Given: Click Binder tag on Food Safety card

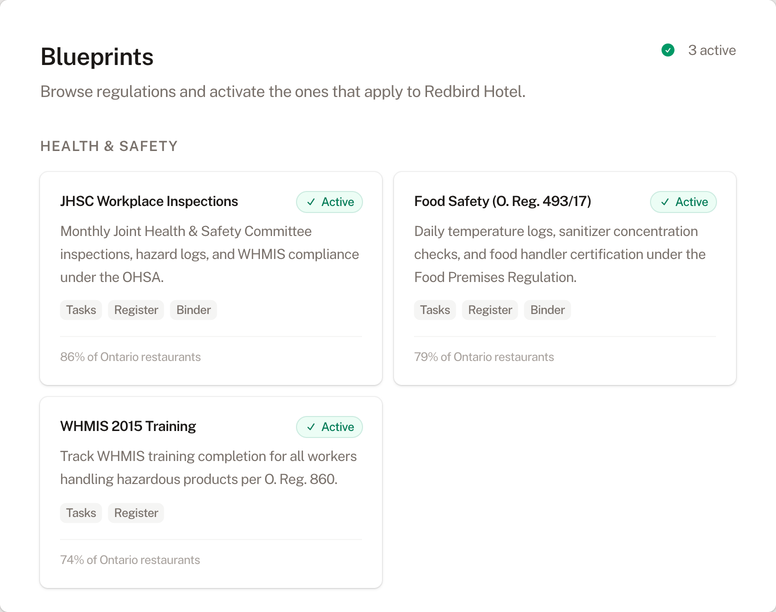Looking at the screenshot, I should (x=547, y=310).
